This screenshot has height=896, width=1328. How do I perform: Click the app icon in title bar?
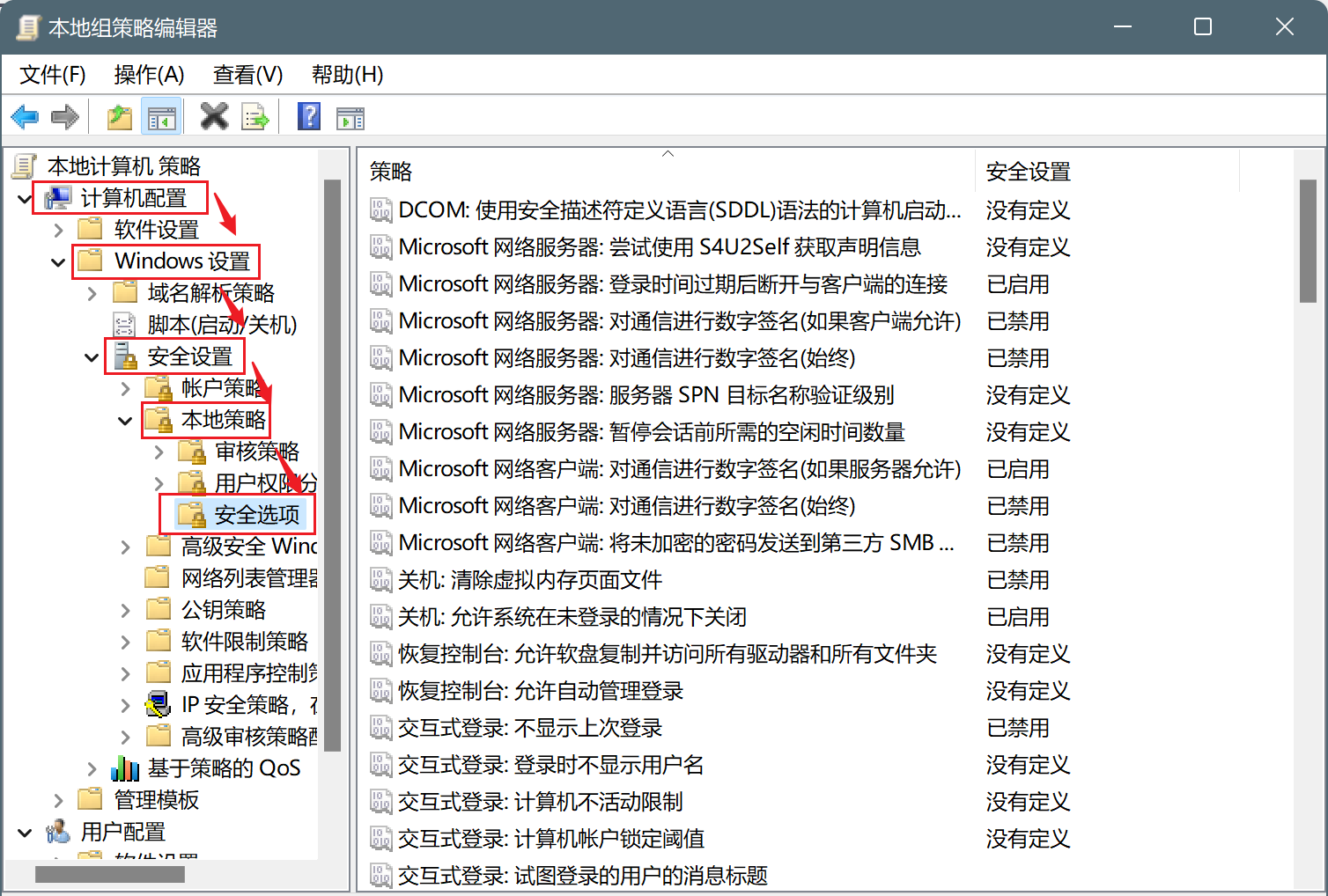pos(28,27)
